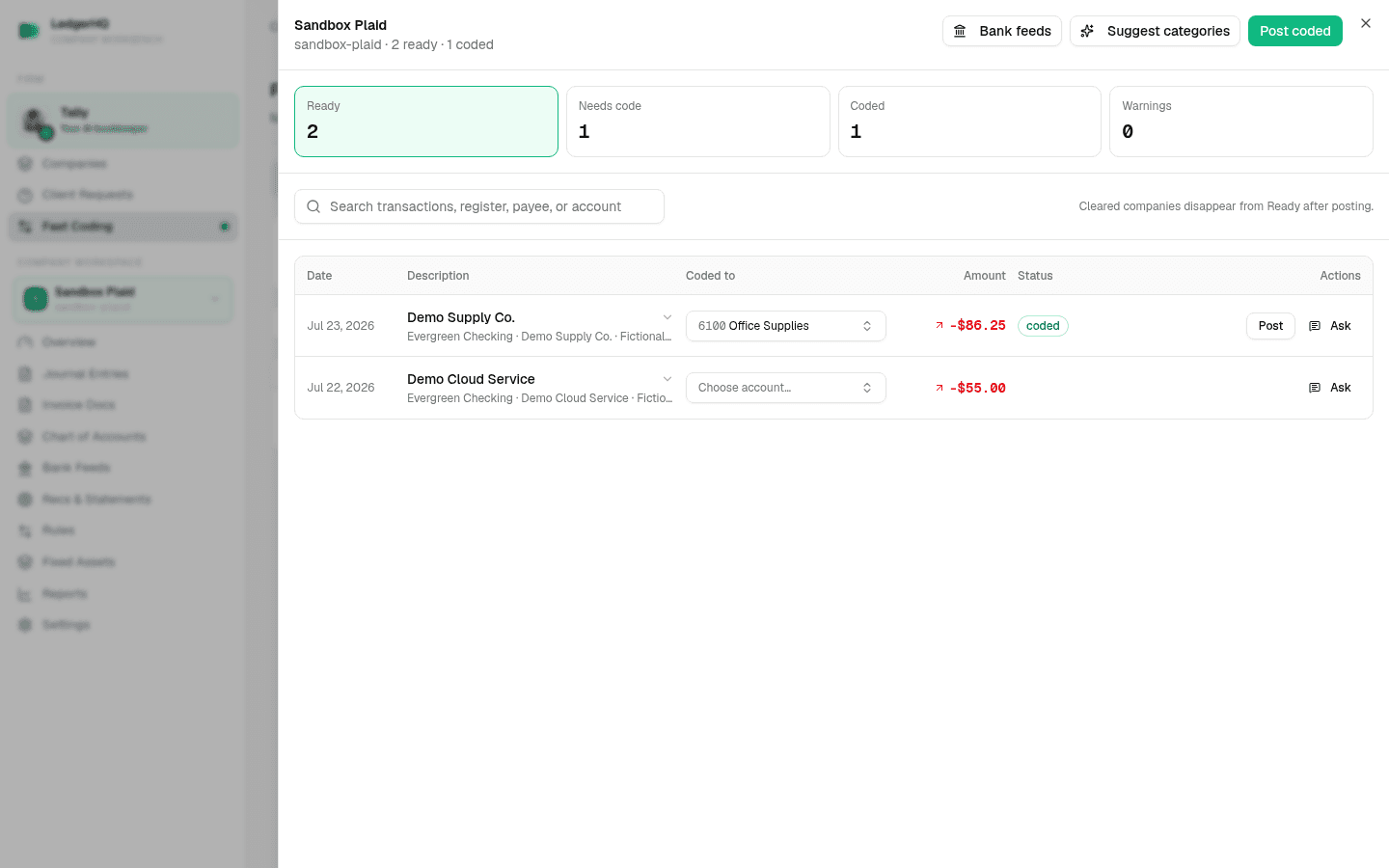1389x868 pixels.
Task: Expand the Demo Supply Co. row details chevron
Action: pos(667,317)
